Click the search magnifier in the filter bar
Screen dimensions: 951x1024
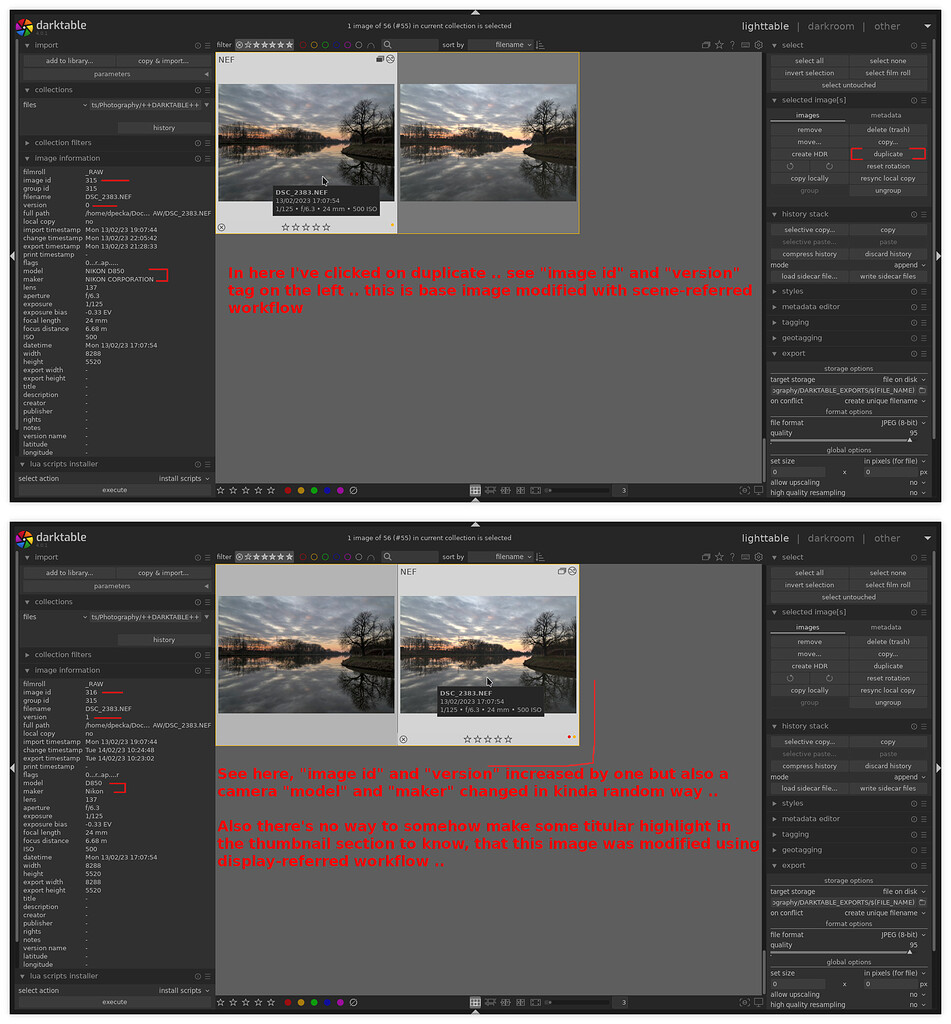tap(386, 44)
